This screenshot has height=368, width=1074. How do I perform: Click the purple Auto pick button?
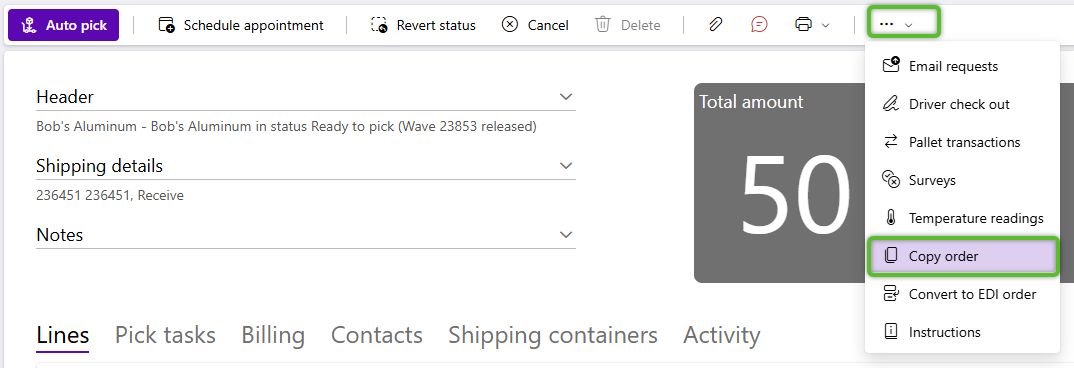click(x=63, y=25)
